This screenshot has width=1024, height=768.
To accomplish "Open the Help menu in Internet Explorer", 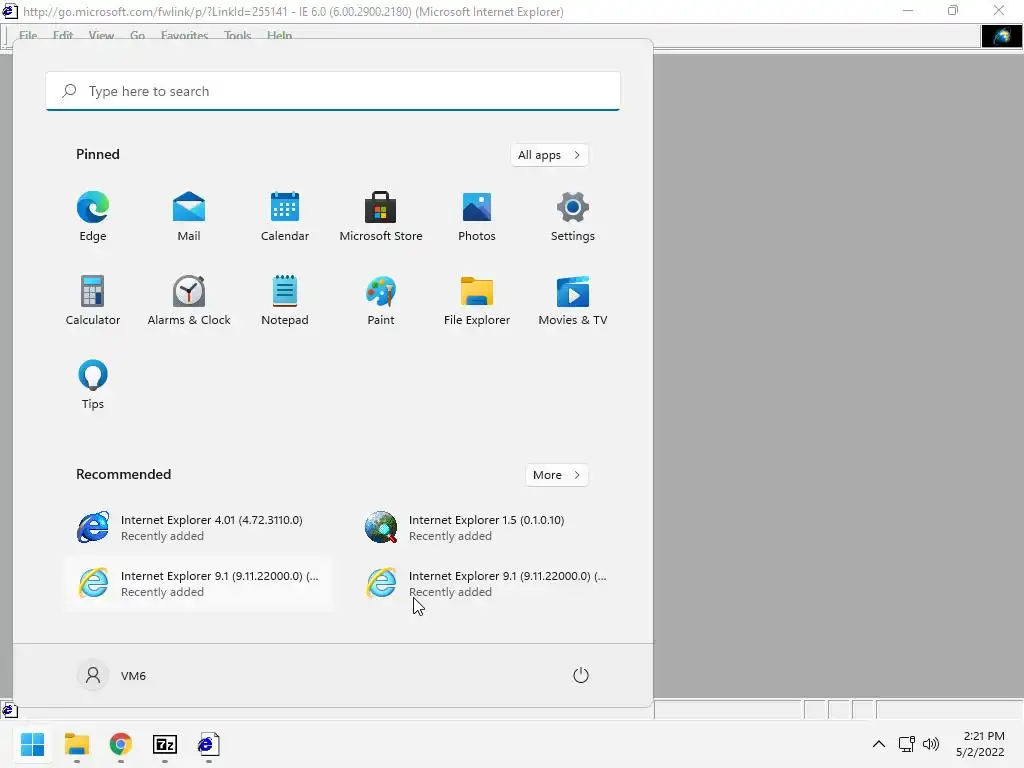I will coord(279,35).
